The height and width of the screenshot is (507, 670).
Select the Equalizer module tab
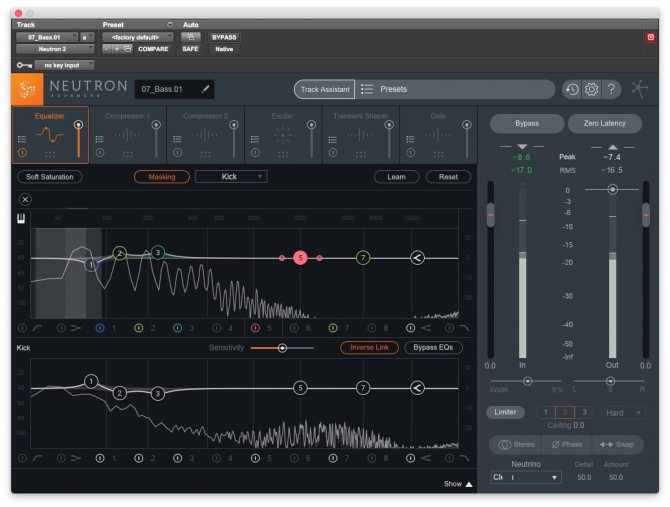click(x=50, y=135)
